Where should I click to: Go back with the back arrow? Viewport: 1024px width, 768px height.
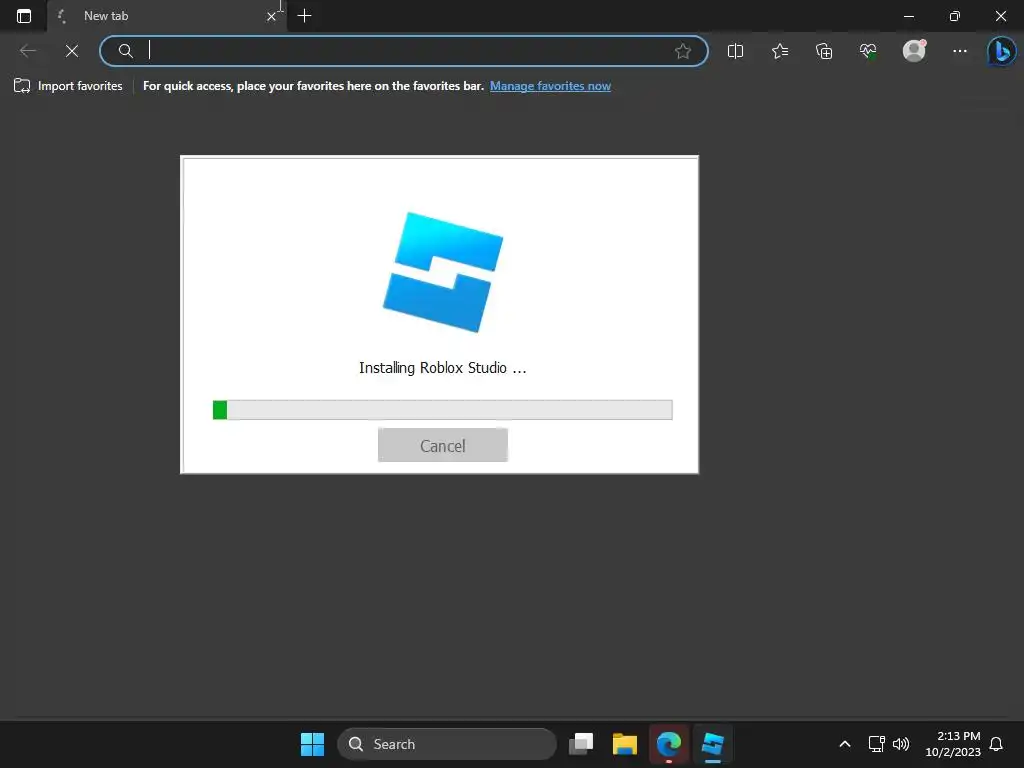coord(28,51)
